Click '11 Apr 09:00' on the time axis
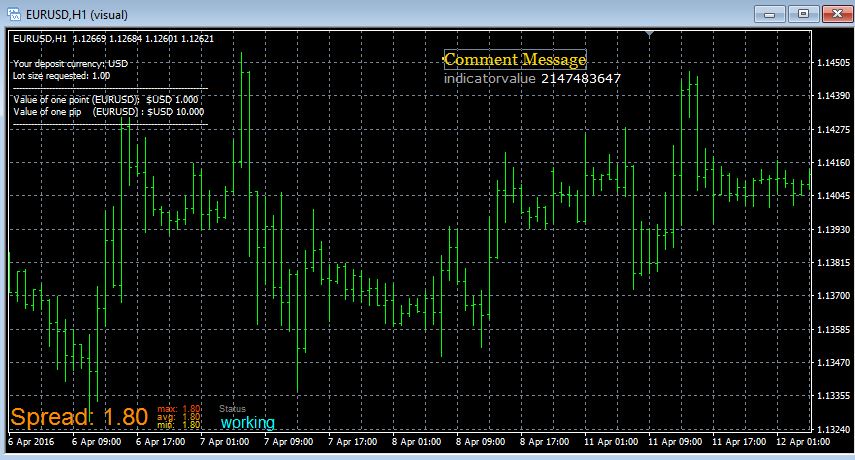The height and width of the screenshot is (460, 855). (675, 441)
